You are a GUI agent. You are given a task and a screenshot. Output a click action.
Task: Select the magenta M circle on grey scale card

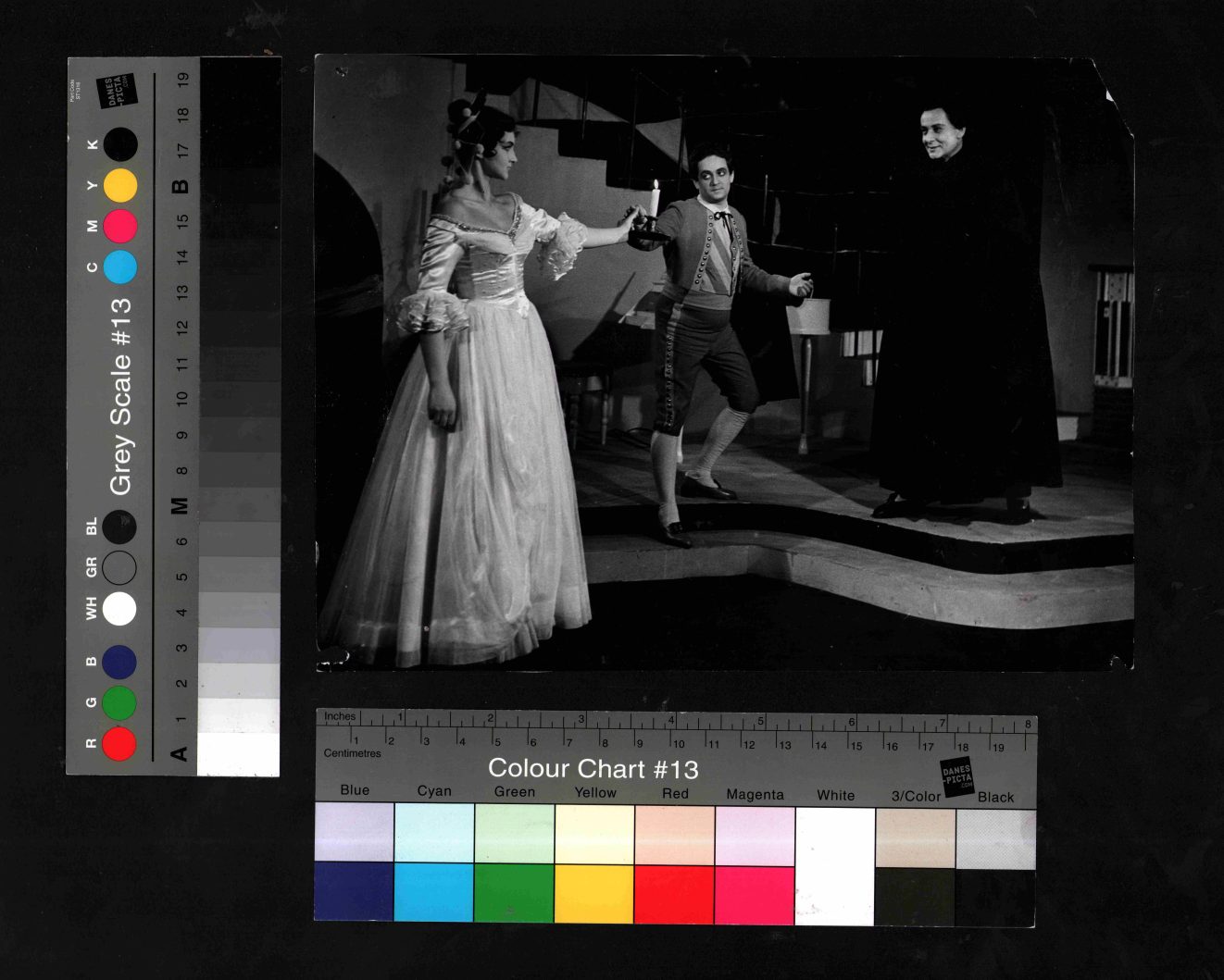tap(120, 227)
